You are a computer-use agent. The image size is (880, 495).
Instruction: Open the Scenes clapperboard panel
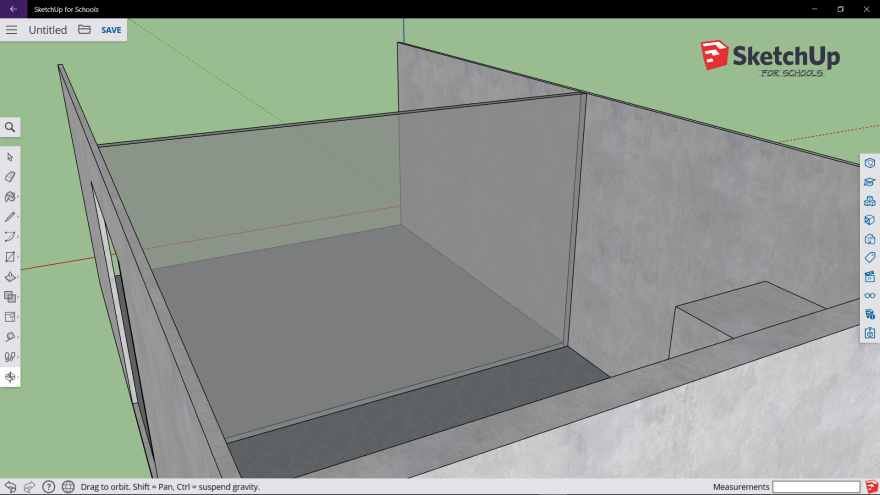(x=870, y=276)
